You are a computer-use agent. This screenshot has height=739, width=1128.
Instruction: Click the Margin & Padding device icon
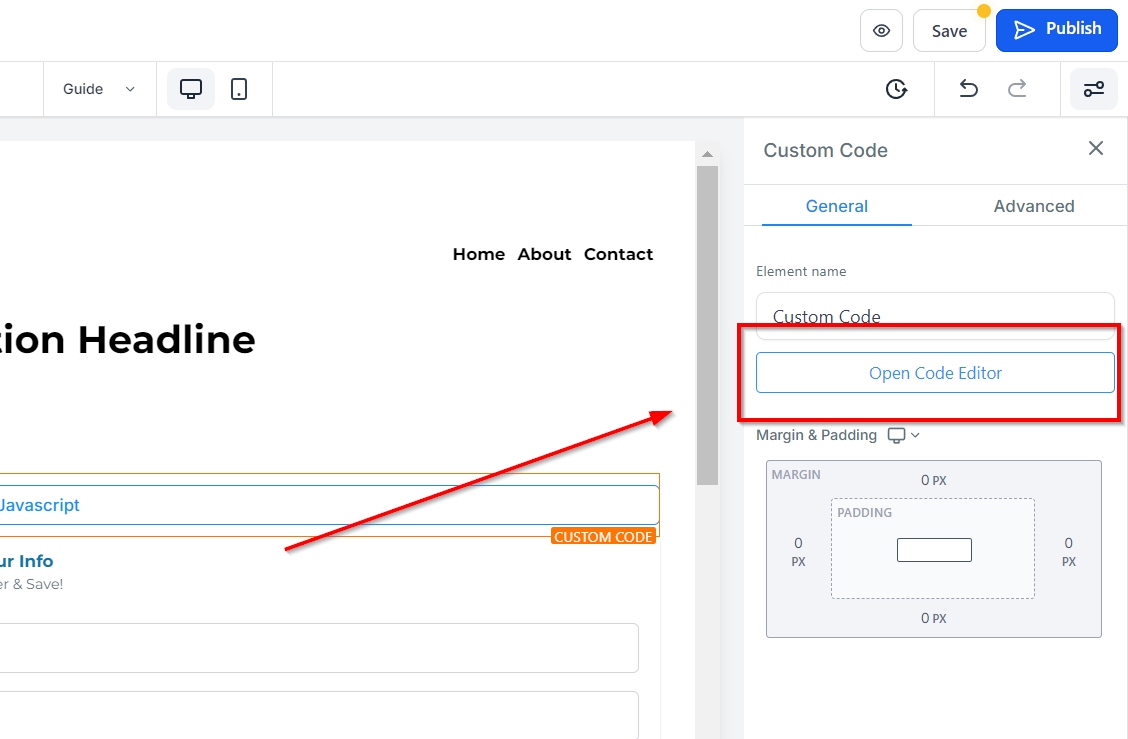[x=897, y=435]
